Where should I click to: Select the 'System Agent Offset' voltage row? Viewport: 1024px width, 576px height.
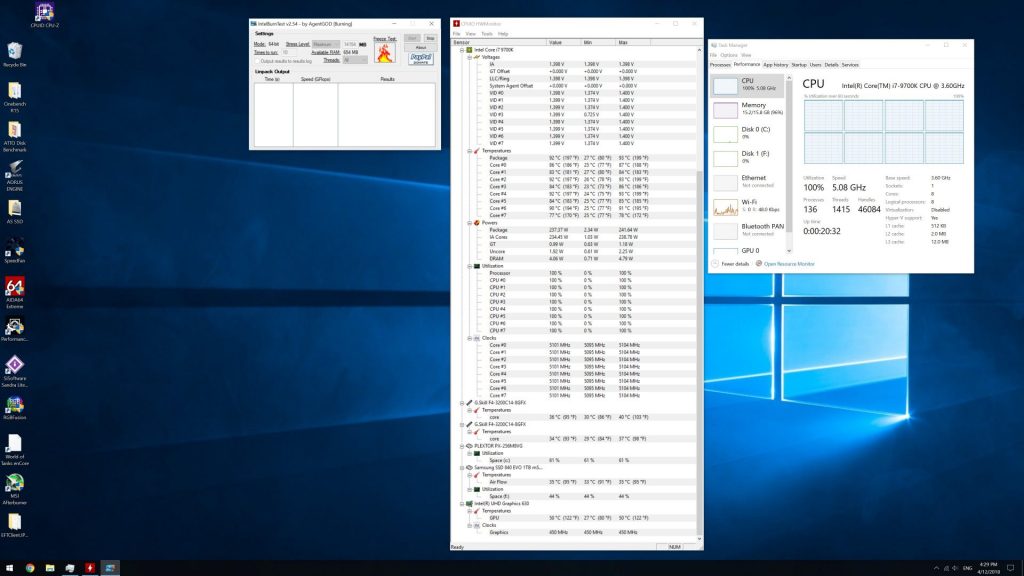(577, 86)
